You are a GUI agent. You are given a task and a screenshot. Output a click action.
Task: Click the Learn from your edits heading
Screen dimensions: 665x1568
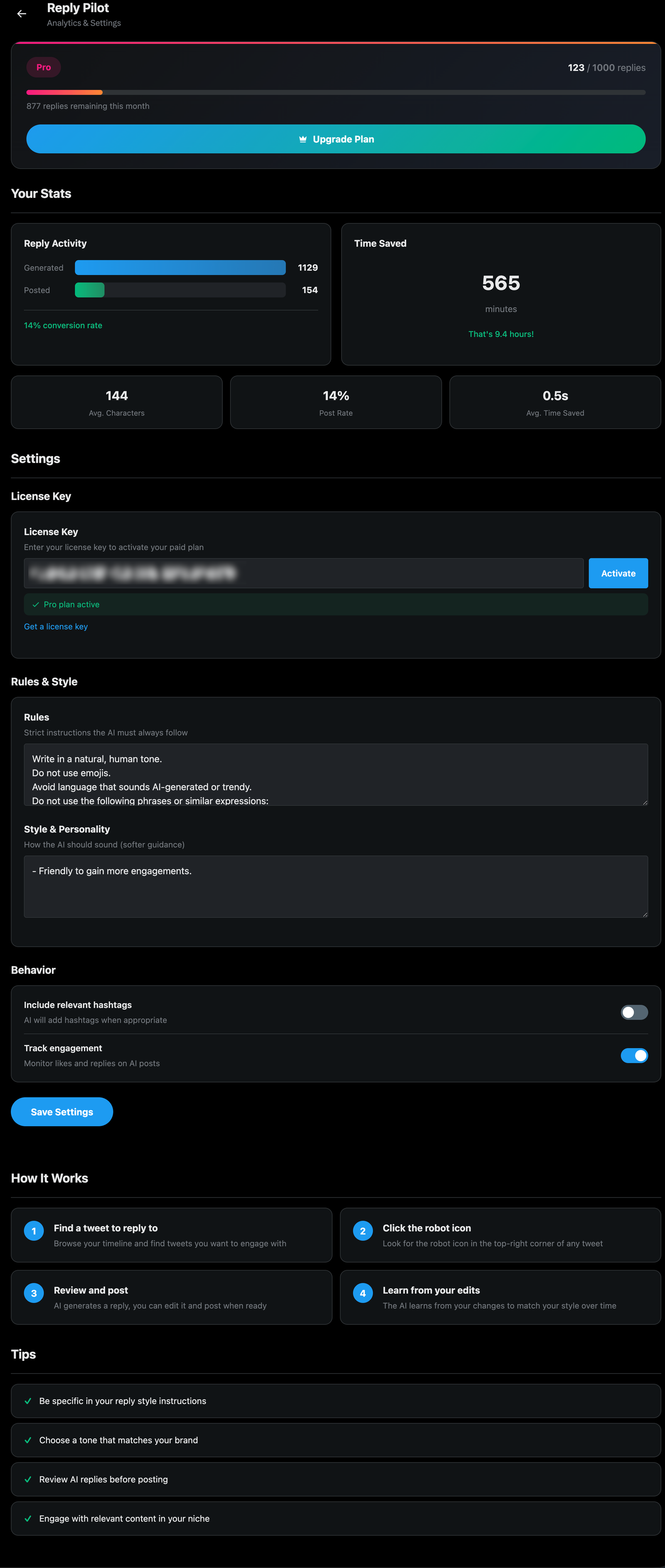tap(431, 1290)
